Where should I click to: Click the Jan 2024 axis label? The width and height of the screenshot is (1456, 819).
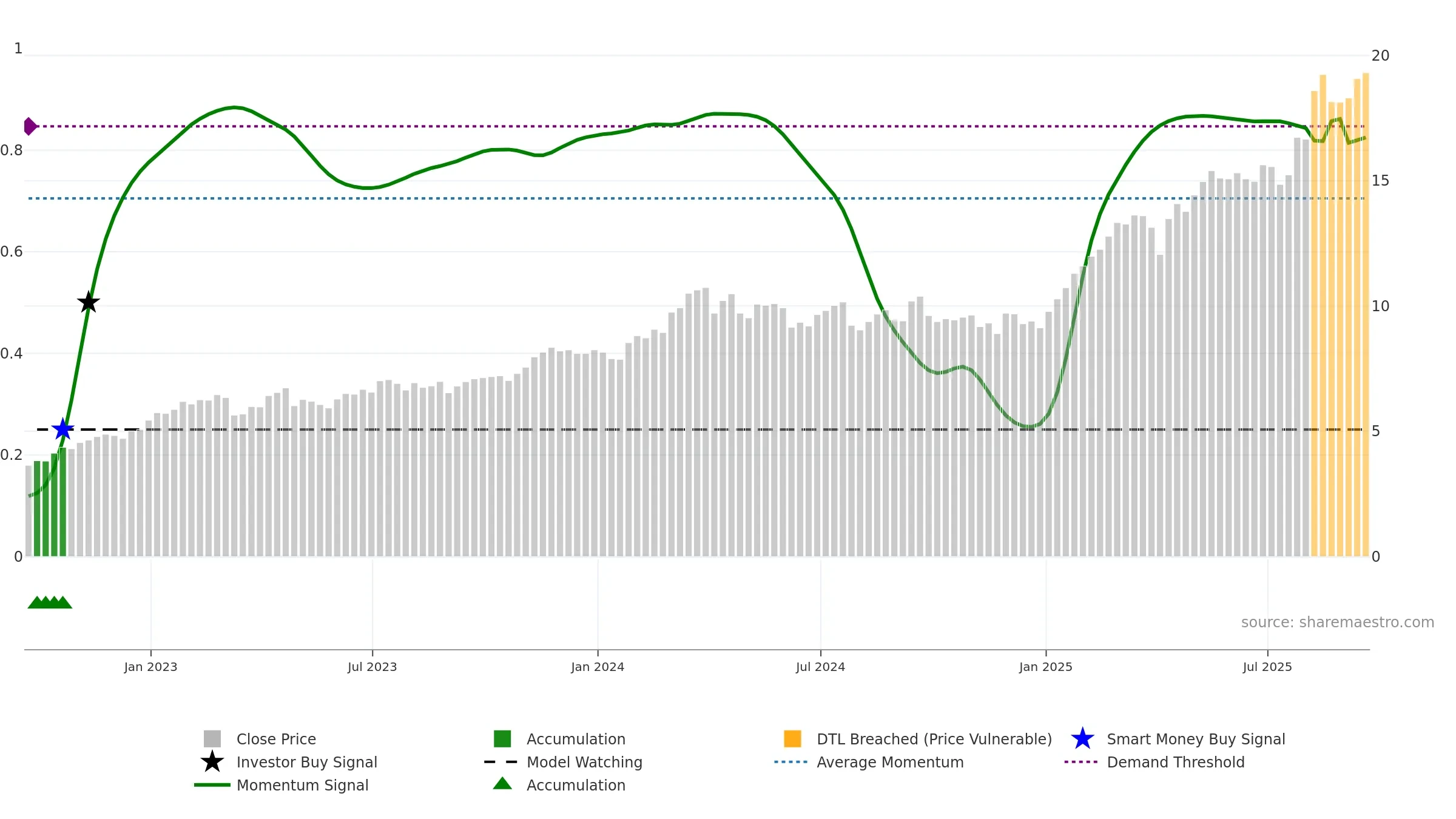click(x=598, y=667)
